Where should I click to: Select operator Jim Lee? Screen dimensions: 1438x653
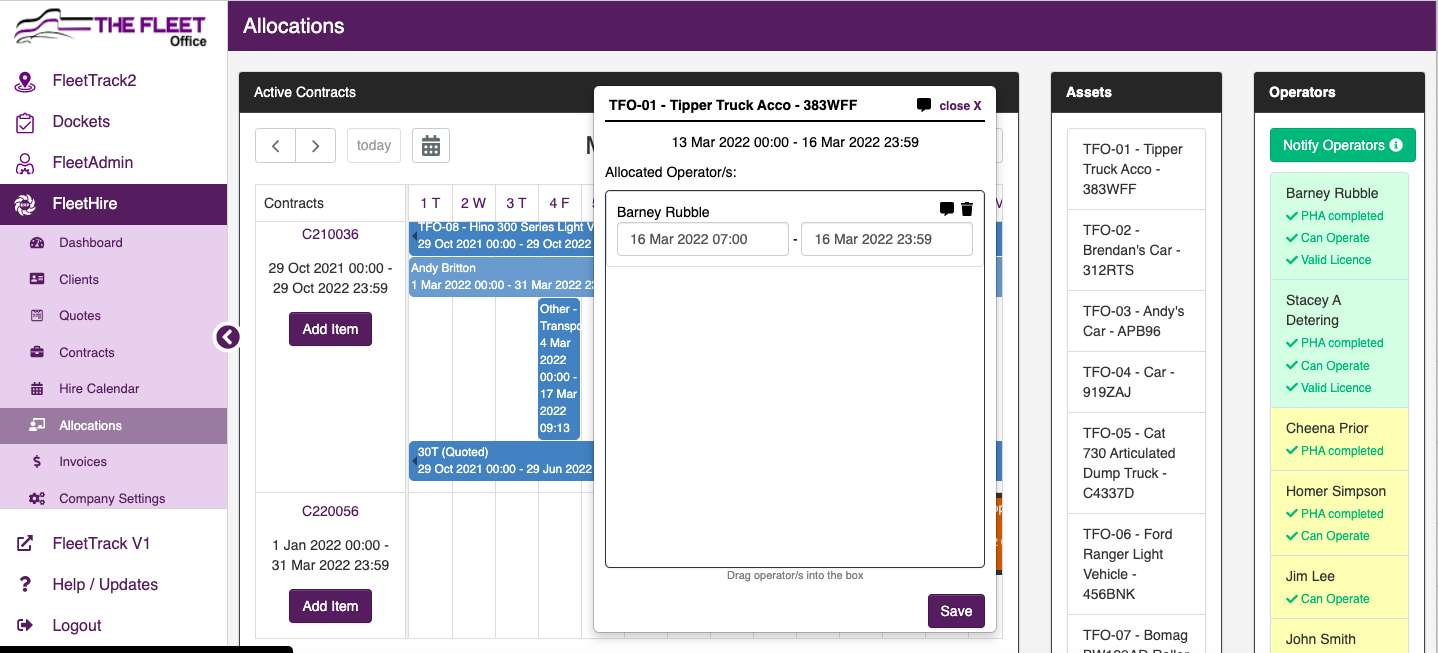[x=1339, y=587]
